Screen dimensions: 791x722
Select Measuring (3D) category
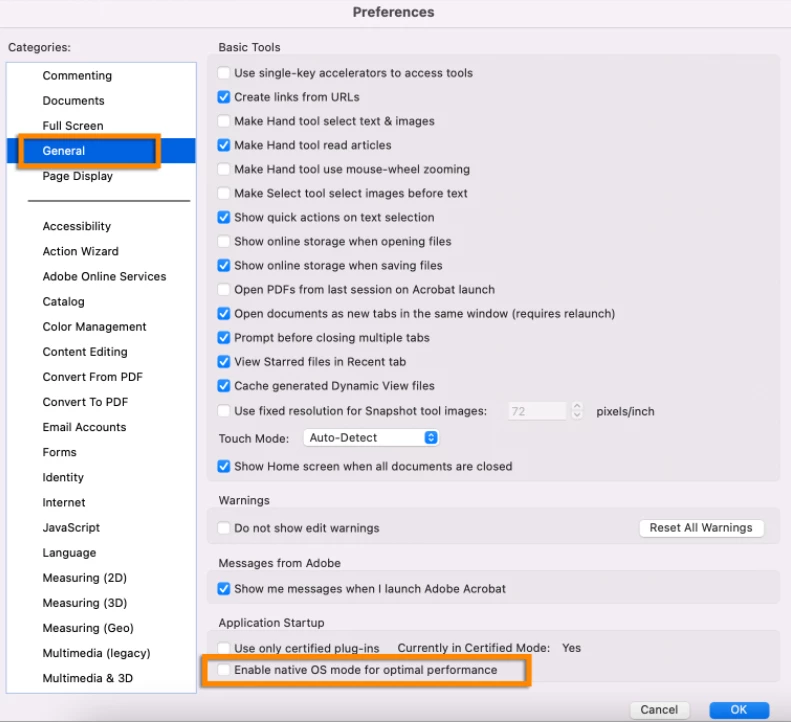click(x=85, y=603)
